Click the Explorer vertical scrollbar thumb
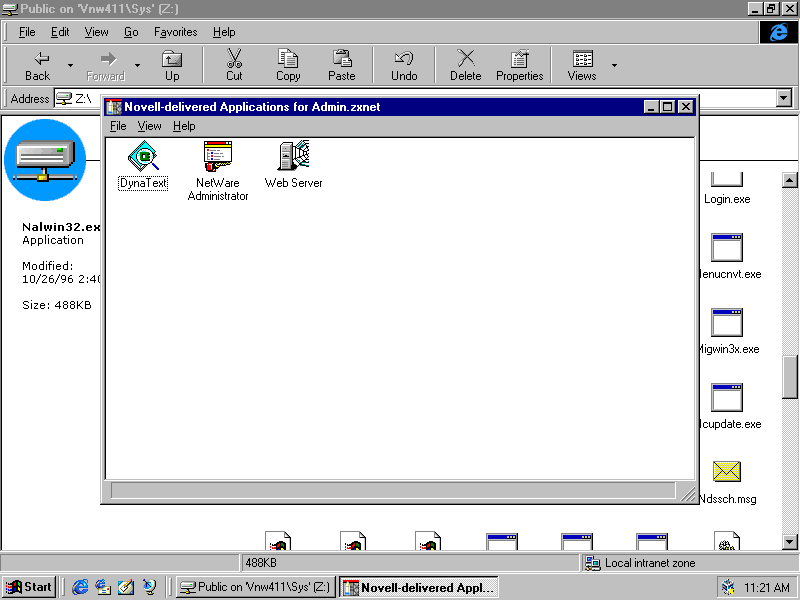 789,378
